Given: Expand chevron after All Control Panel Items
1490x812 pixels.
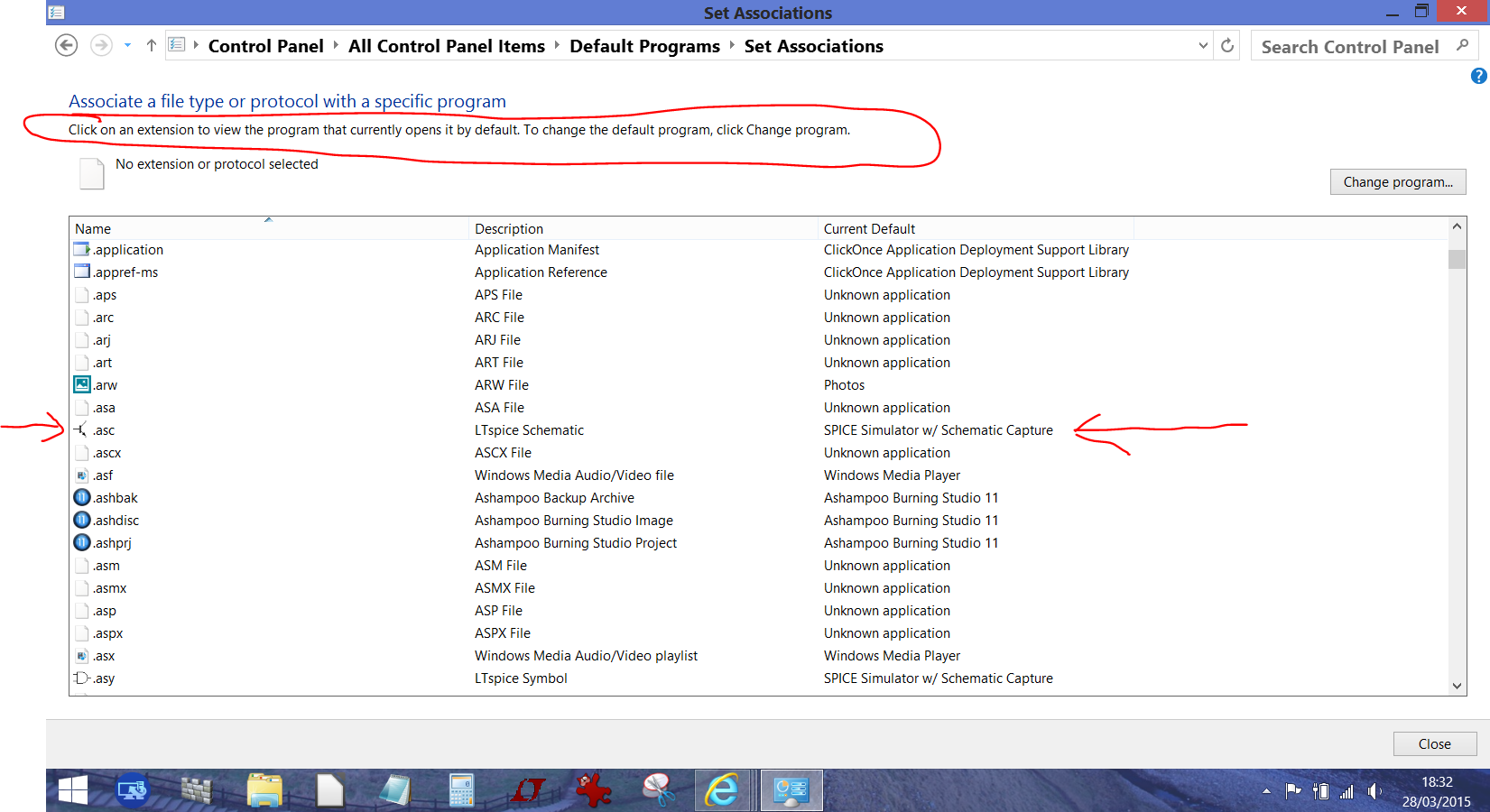Looking at the screenshot, I should click(557, 45).
